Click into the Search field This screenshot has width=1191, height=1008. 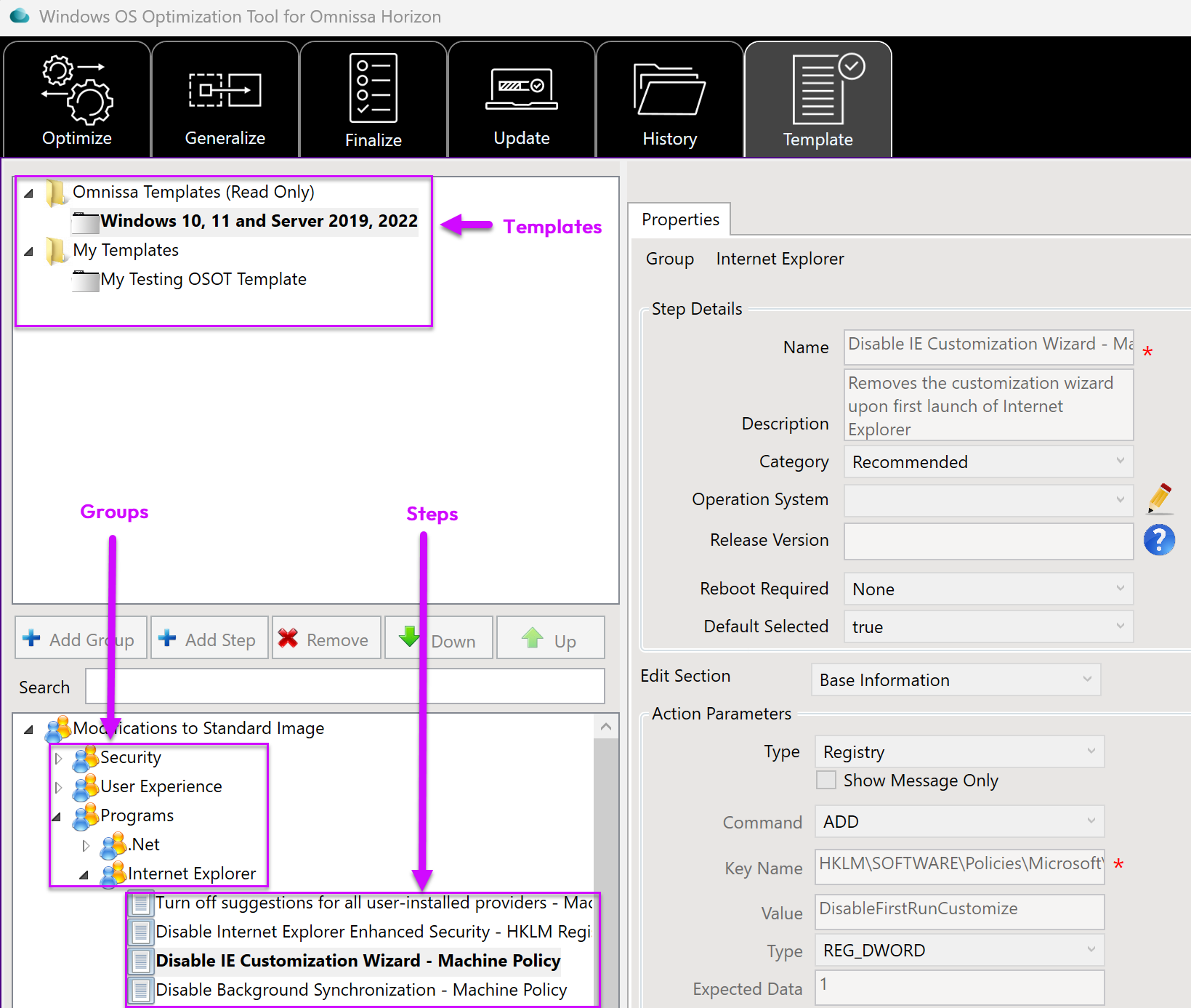[x=345, y=686]
